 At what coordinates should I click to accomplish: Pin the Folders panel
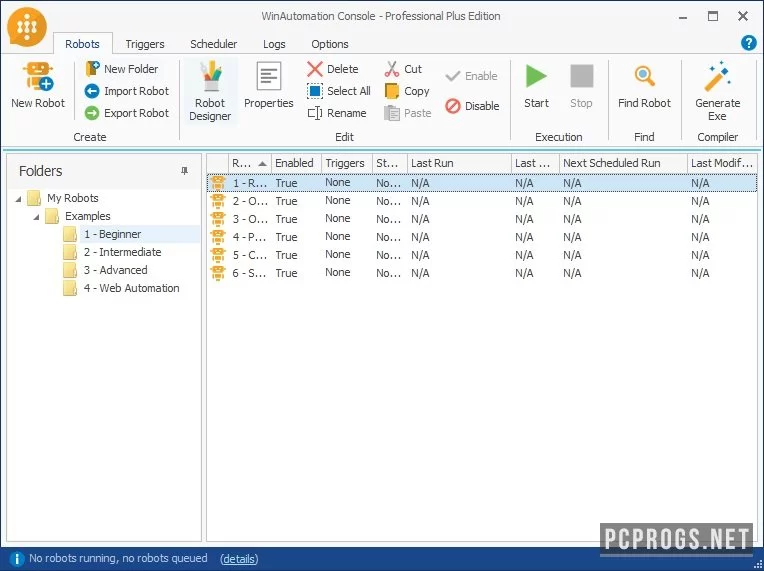184,171
